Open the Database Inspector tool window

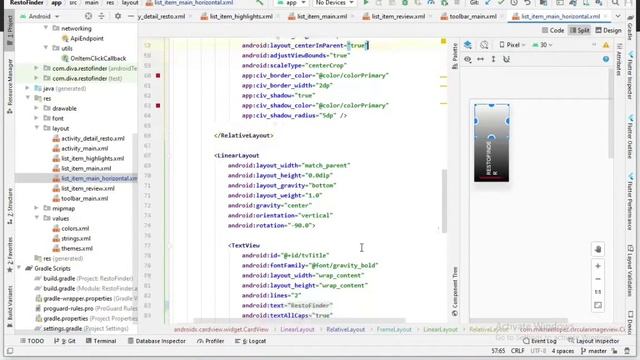(156, 341)
